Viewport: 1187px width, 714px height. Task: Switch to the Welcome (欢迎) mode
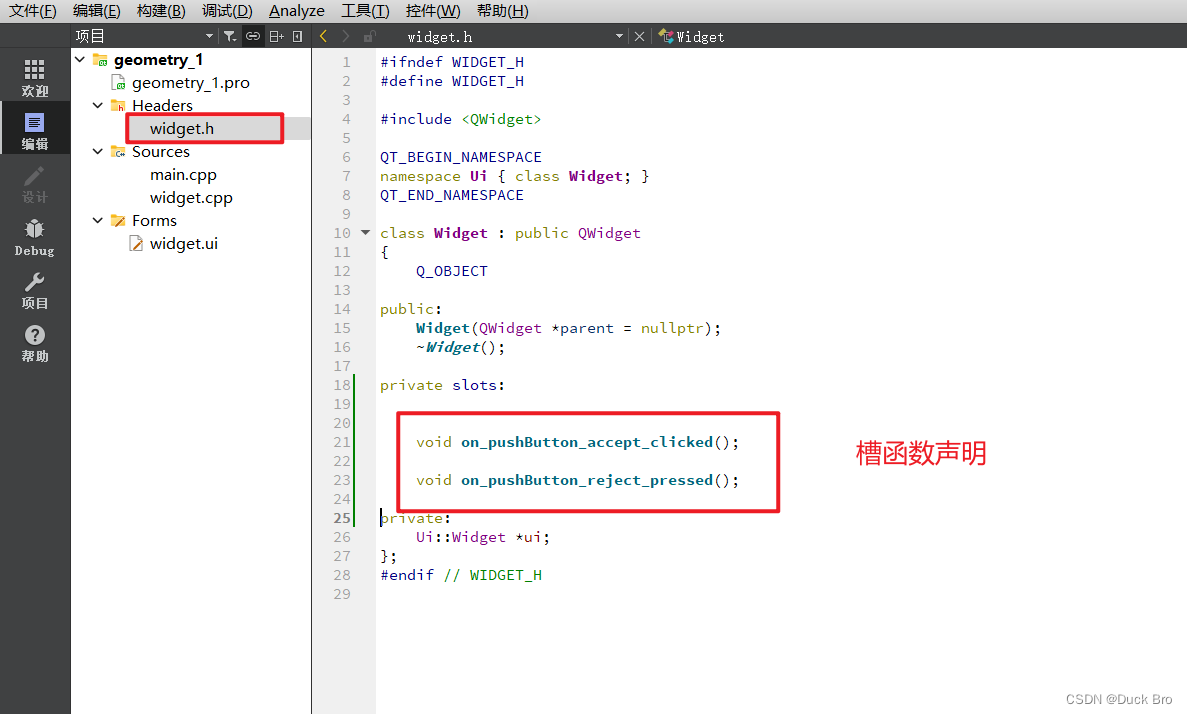click(x=35, y=75)
